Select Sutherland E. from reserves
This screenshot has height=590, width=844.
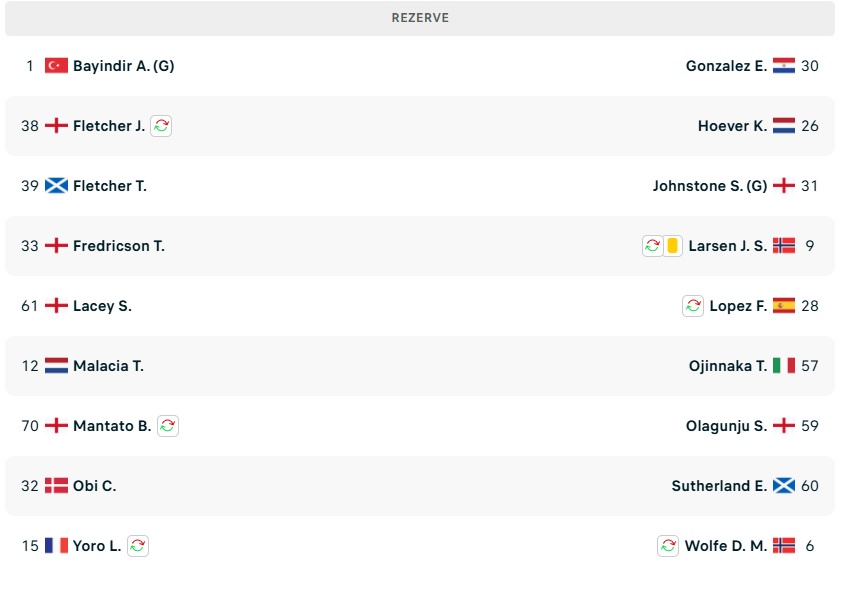pyautogui.click(x=719, y=486)
